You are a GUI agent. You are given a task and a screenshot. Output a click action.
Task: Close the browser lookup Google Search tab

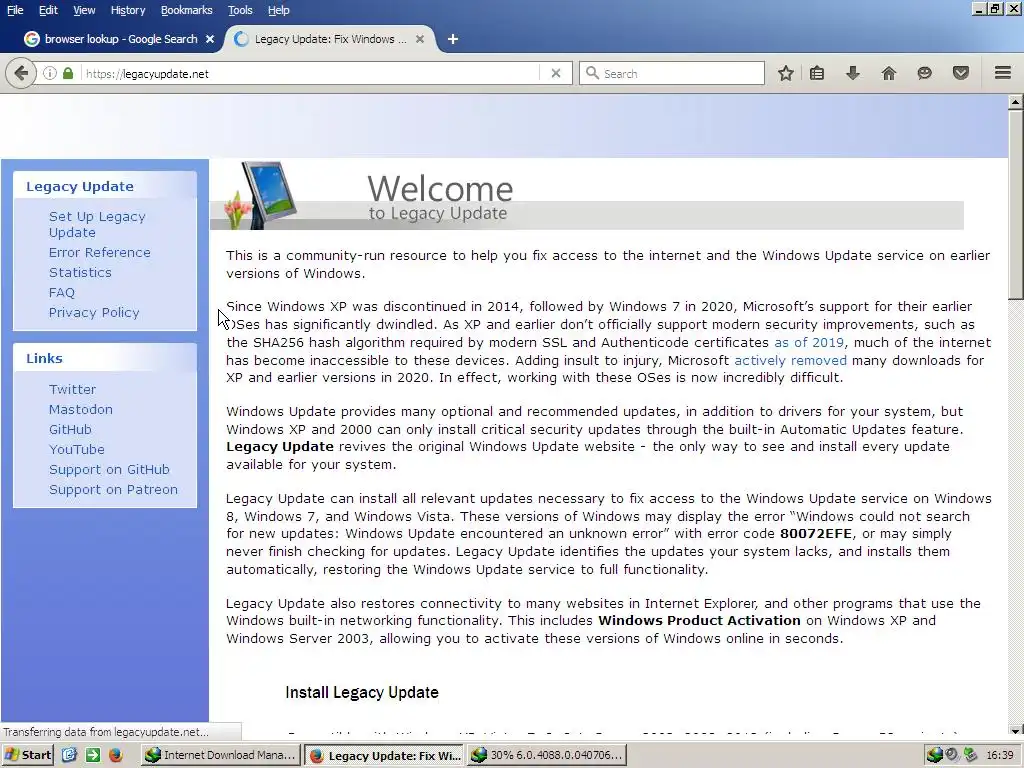(210, 39)
